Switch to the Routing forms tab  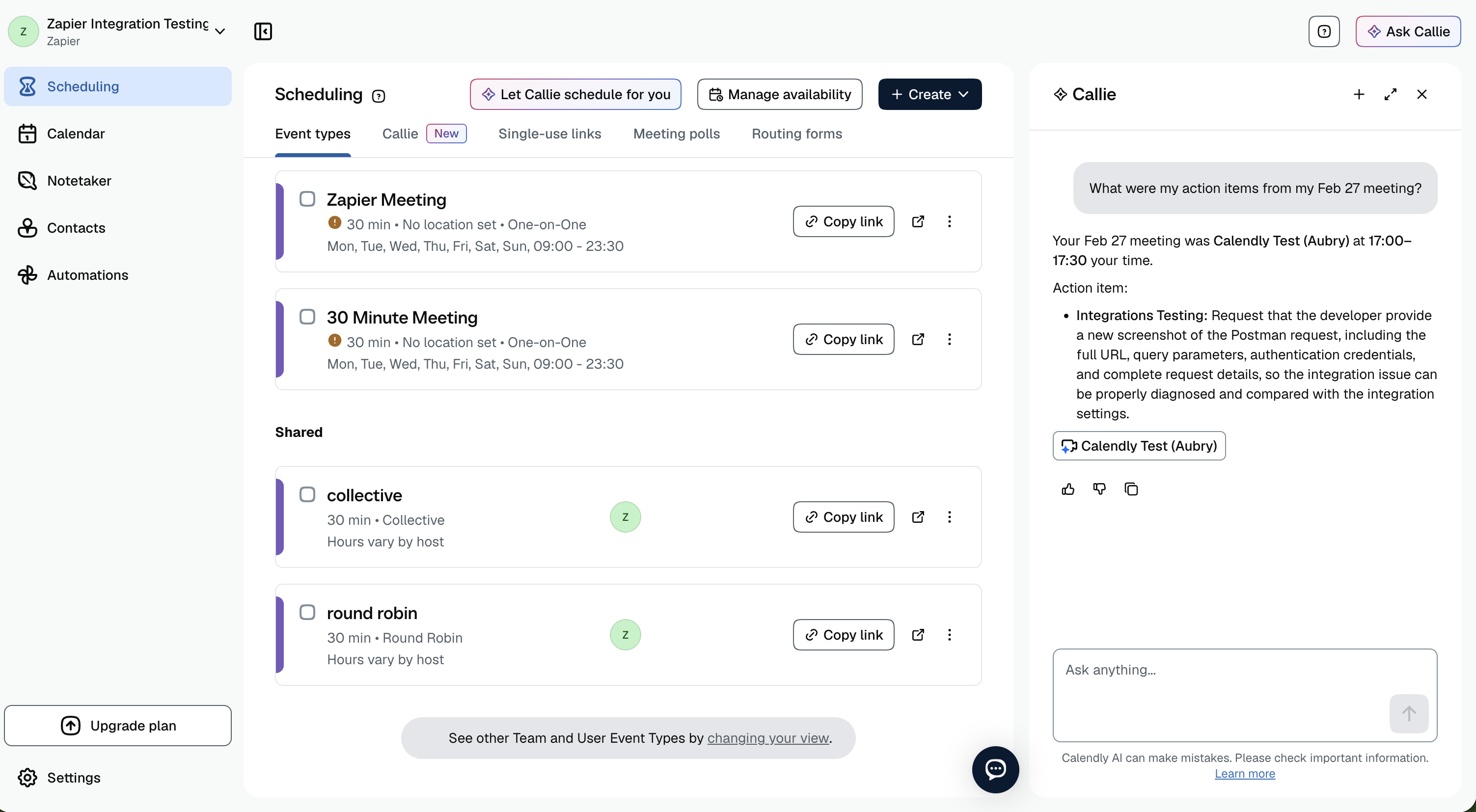[x=796, y=134]
